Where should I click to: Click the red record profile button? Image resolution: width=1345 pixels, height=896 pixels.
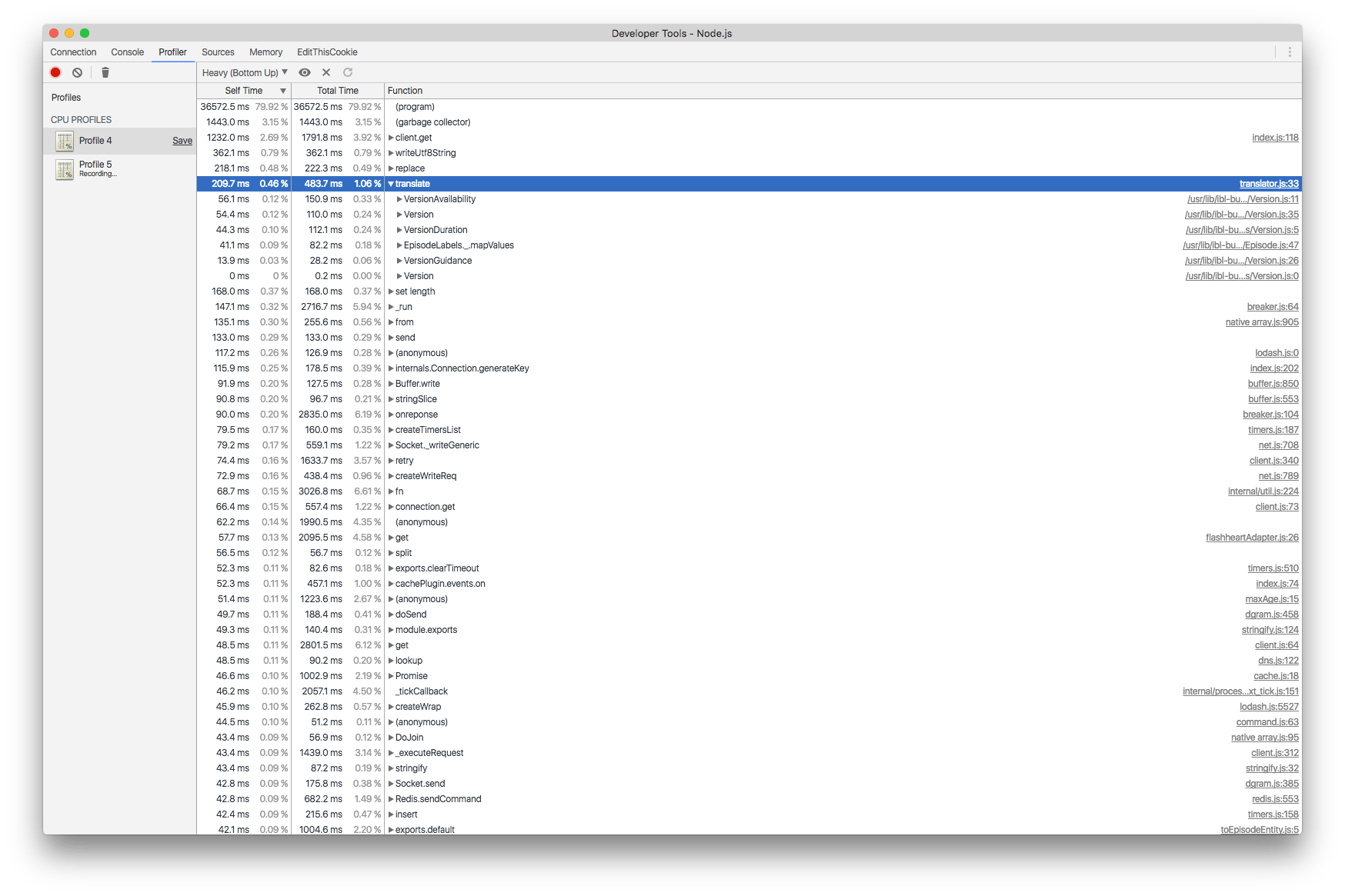coord(55,72)
